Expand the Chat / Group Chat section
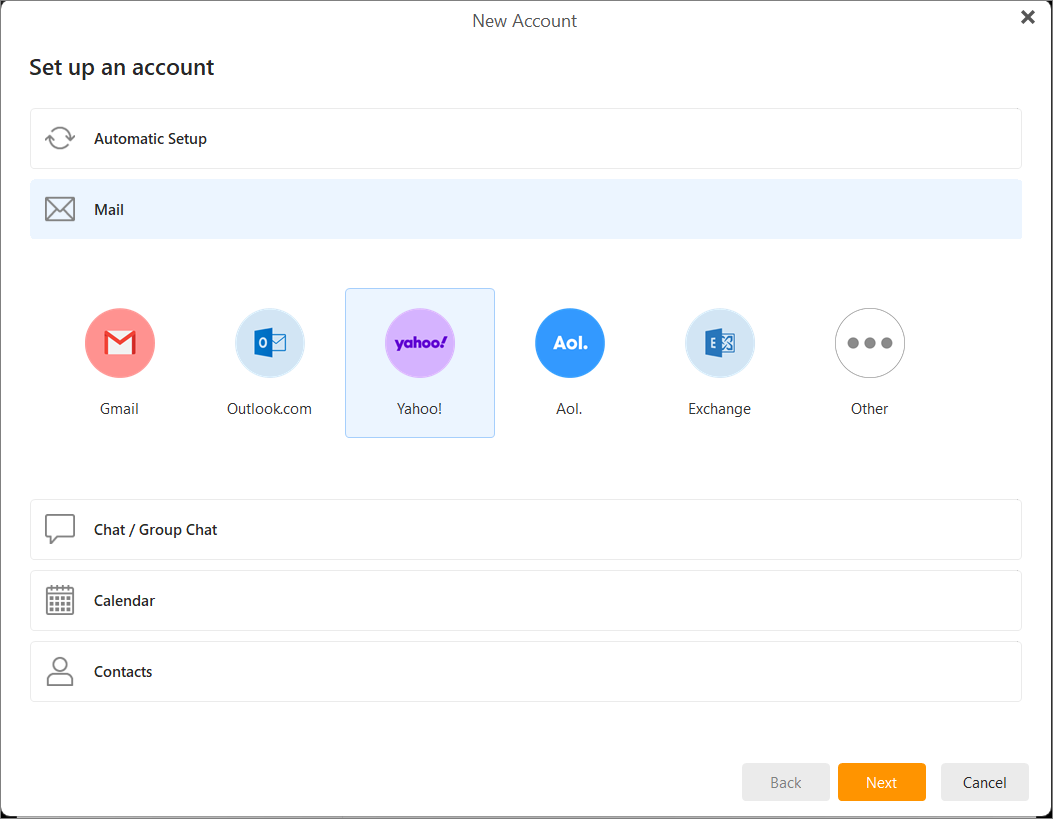Screen dimensions: 1053x819 tap(526, 530)
